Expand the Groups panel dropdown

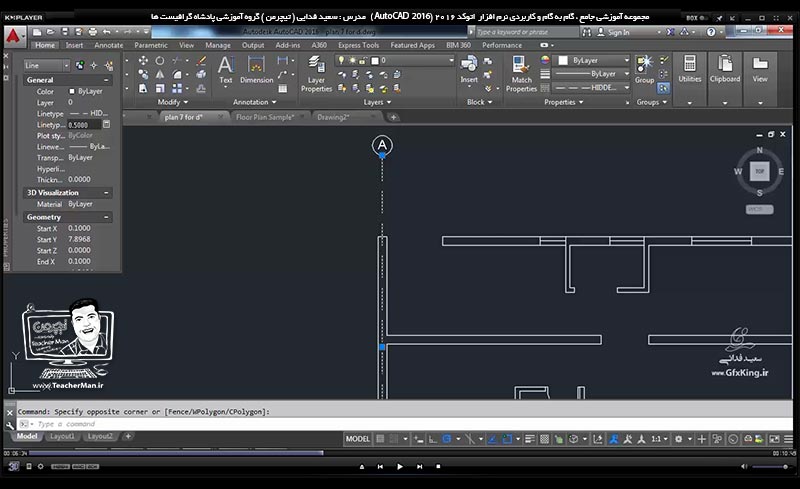(x=652, y=102)
